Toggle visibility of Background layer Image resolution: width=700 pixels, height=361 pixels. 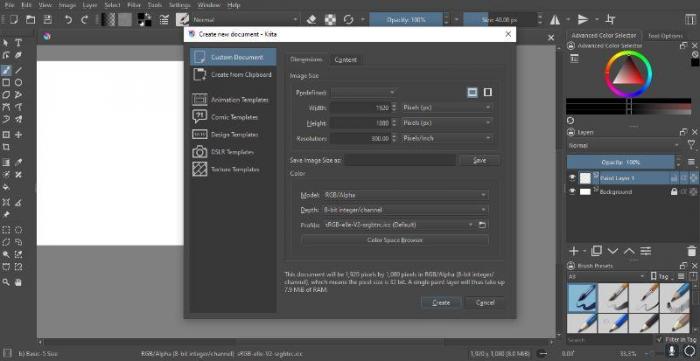tap(572, 191)
